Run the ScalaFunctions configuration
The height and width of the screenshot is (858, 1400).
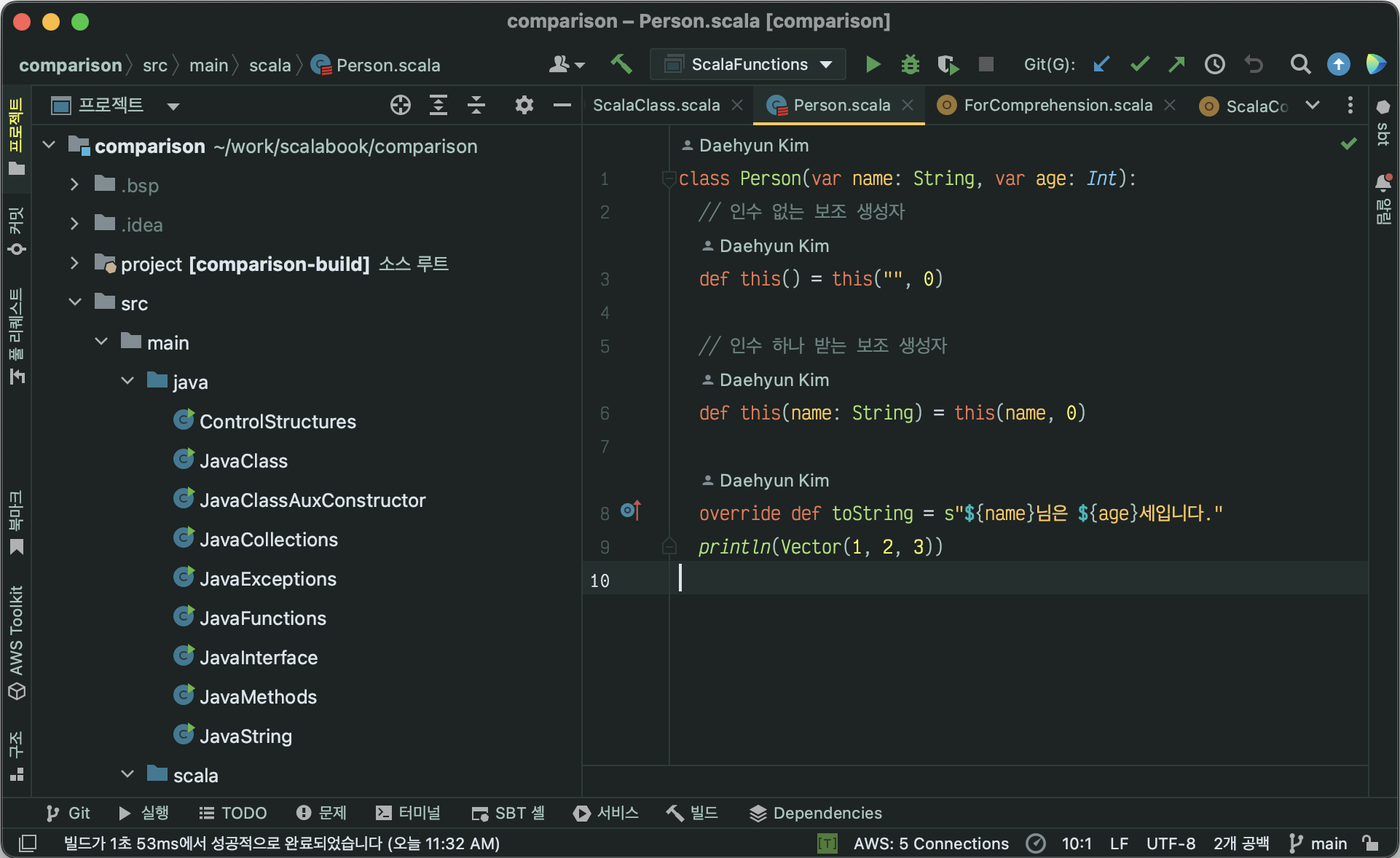[873, 65]
